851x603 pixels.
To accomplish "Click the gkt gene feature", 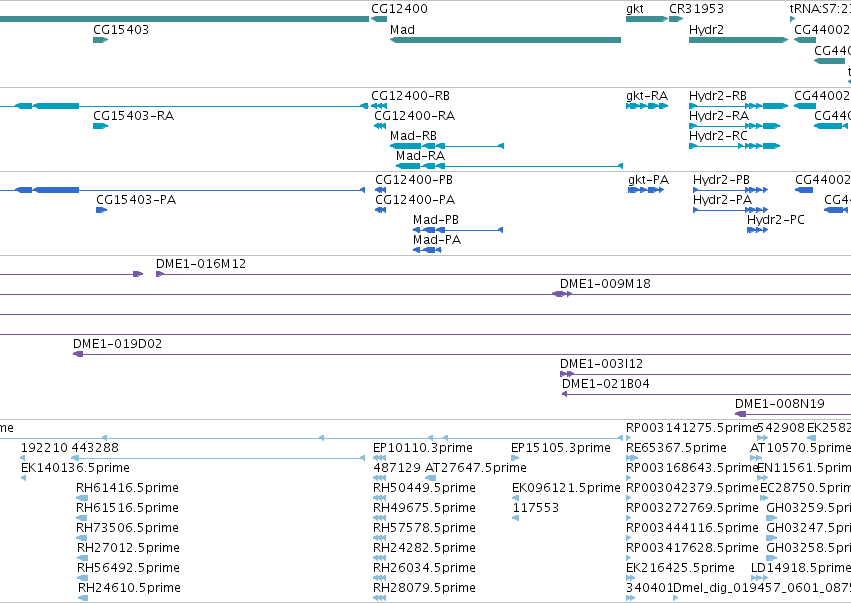I will [647, 19].
